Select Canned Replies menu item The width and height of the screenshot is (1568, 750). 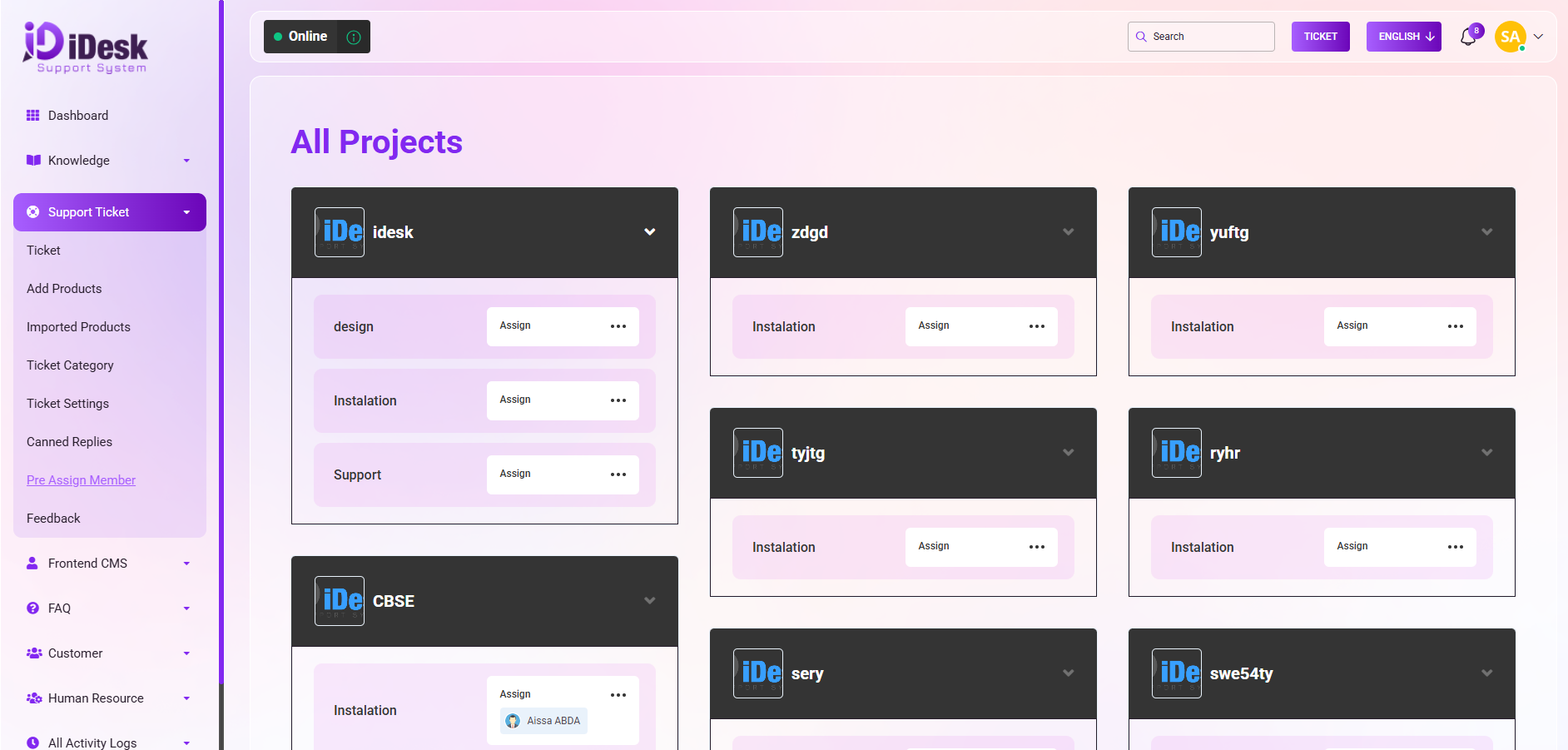(69, 442)
